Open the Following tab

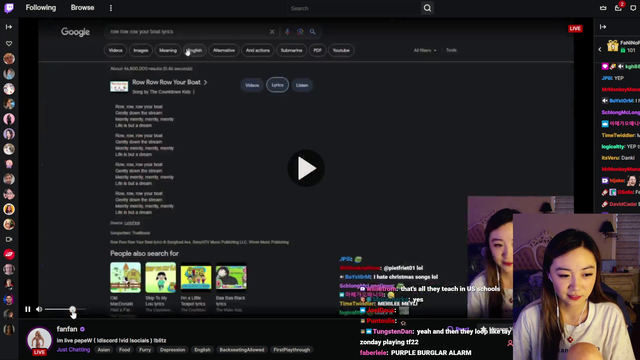click(41, 8)
